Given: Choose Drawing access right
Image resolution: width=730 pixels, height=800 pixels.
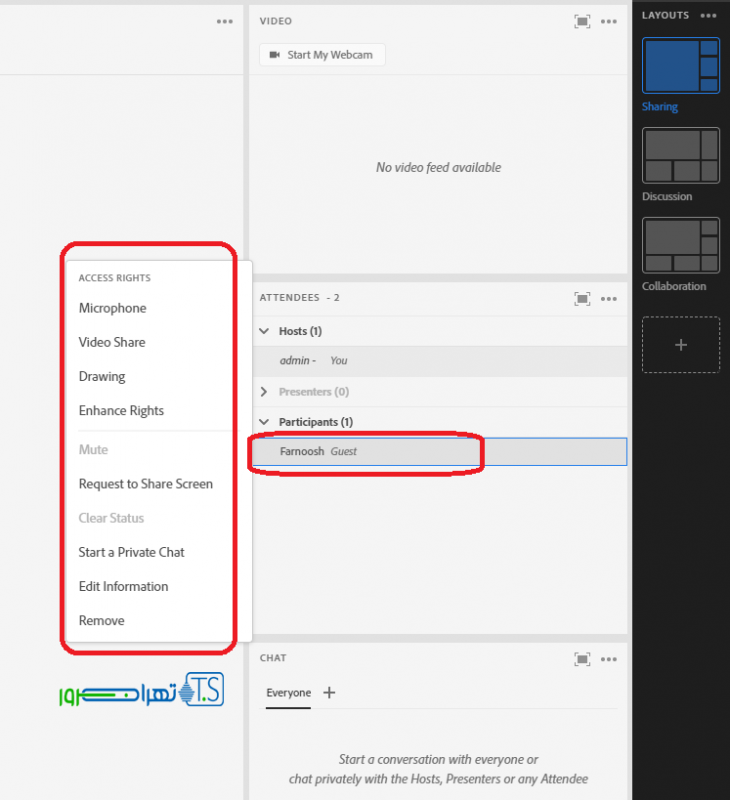Looking at the screenshot, I should (102, 377).
